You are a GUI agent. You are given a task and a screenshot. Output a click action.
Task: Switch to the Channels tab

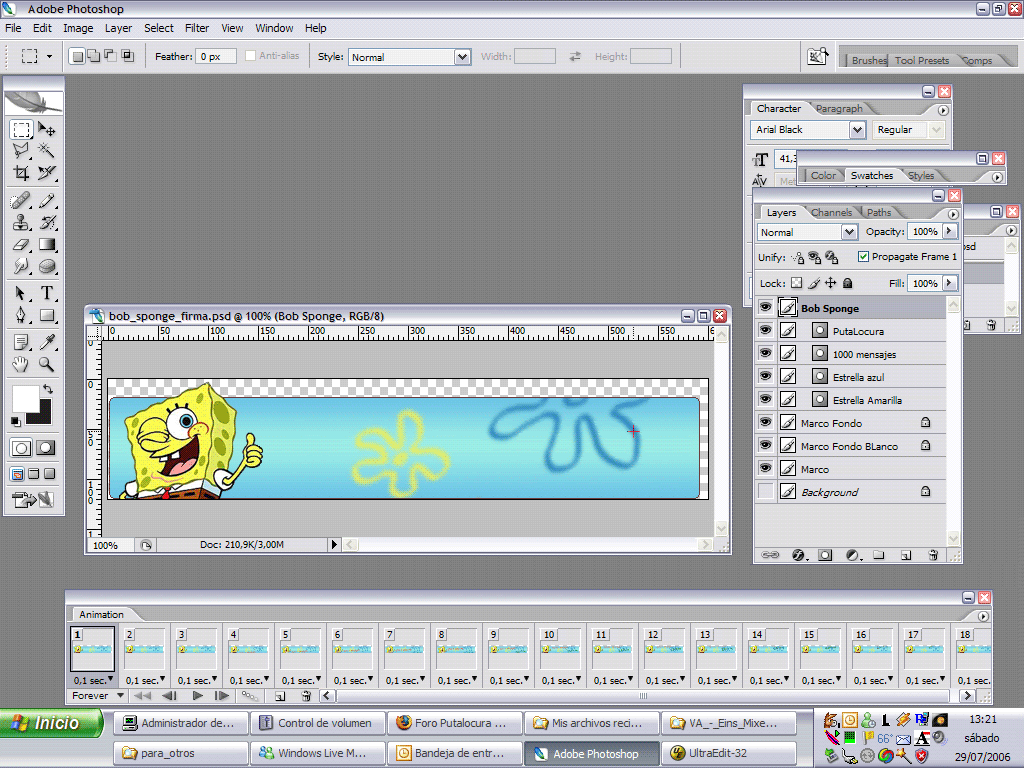tap(831, 212)
